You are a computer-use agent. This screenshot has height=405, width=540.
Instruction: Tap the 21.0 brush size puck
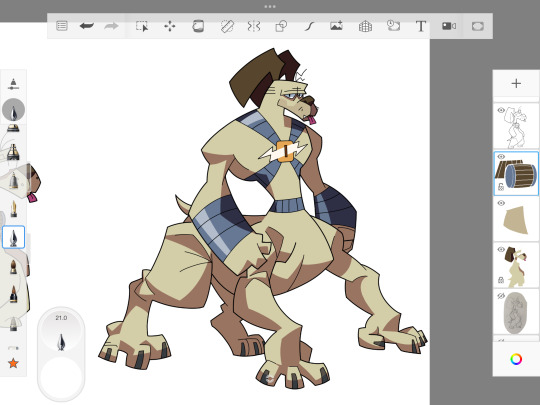[x=61, y=332]
